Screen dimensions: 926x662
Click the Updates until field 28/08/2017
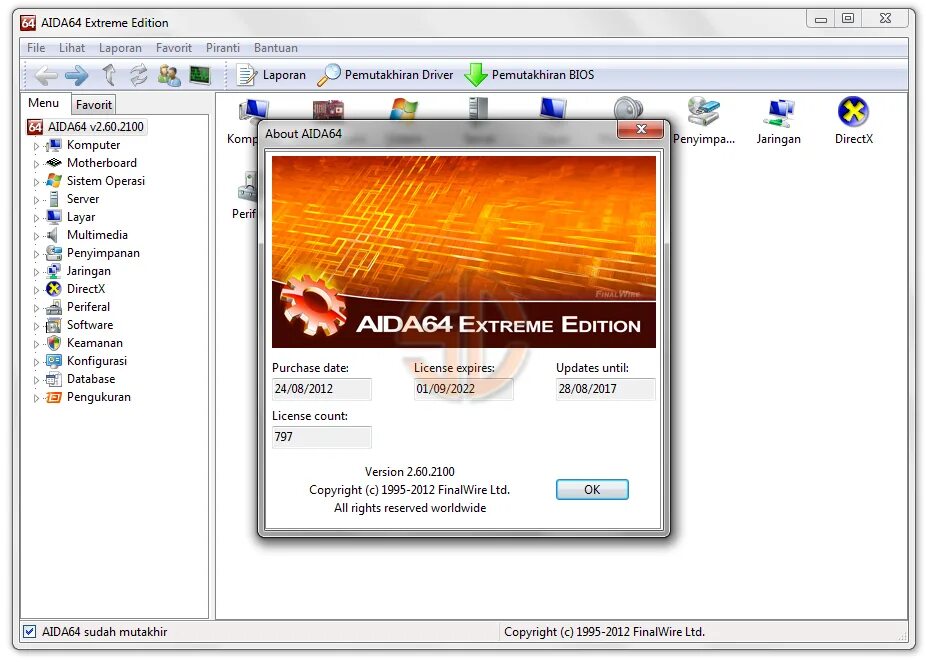(x=605, y=389)
